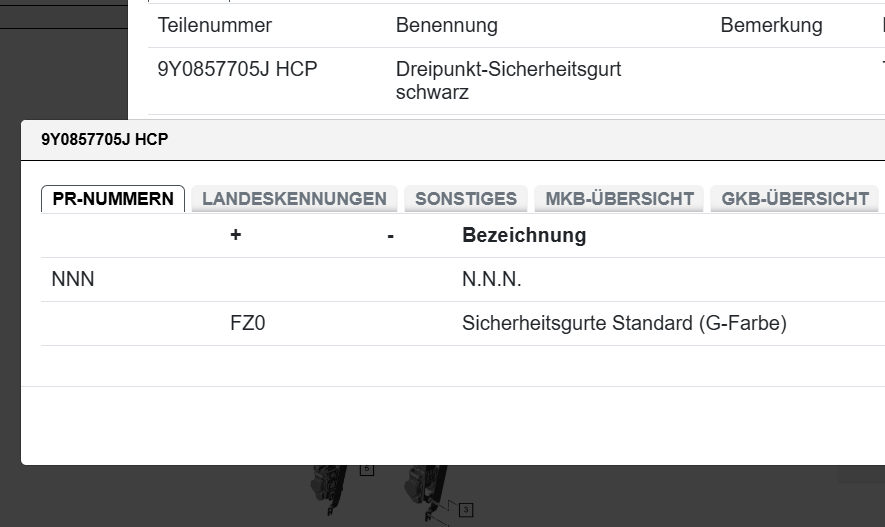
Task: Click the dialog title 9Y0857705J HCP
Action: (104, 140)
